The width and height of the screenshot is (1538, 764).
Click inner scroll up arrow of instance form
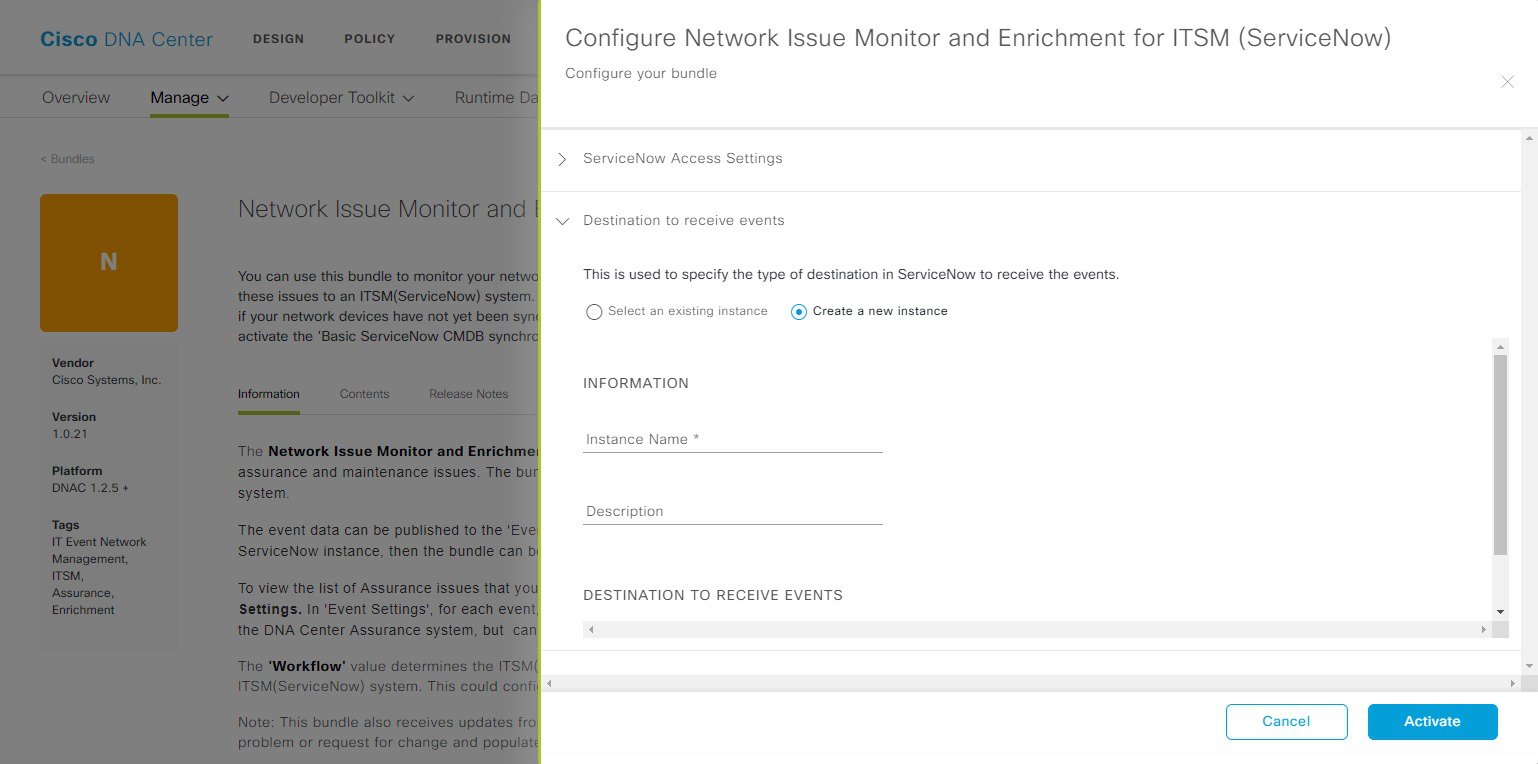(1500, 346)
